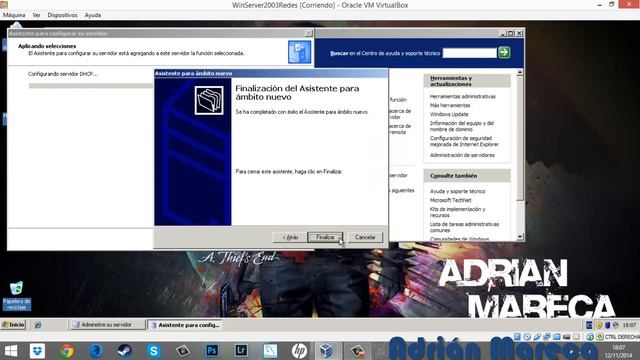This screenshot has height=360, width=640.
Task: Launch Internet Explorer from guest quick launch
Action: [38, 325]
